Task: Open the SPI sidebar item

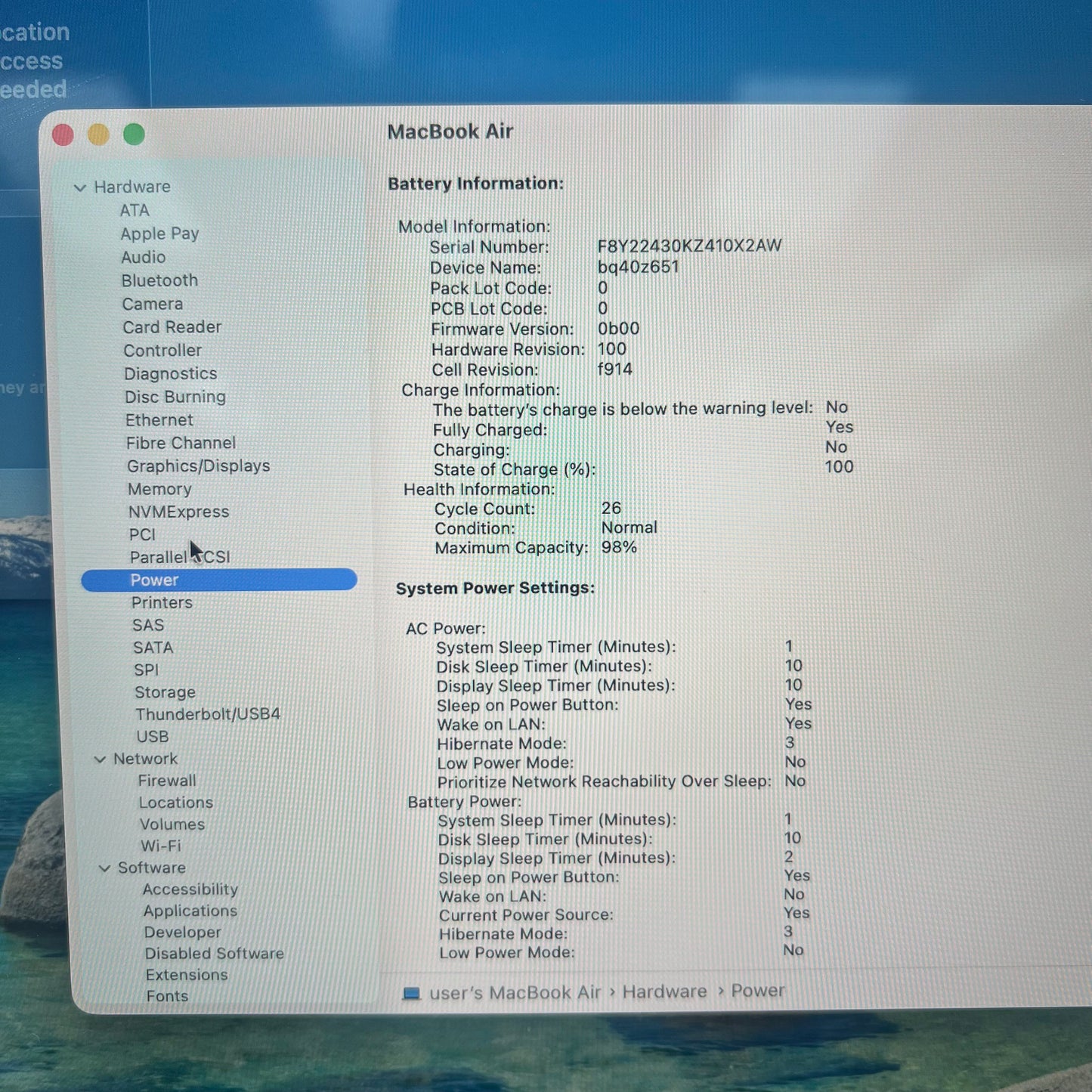Action: 147,670
